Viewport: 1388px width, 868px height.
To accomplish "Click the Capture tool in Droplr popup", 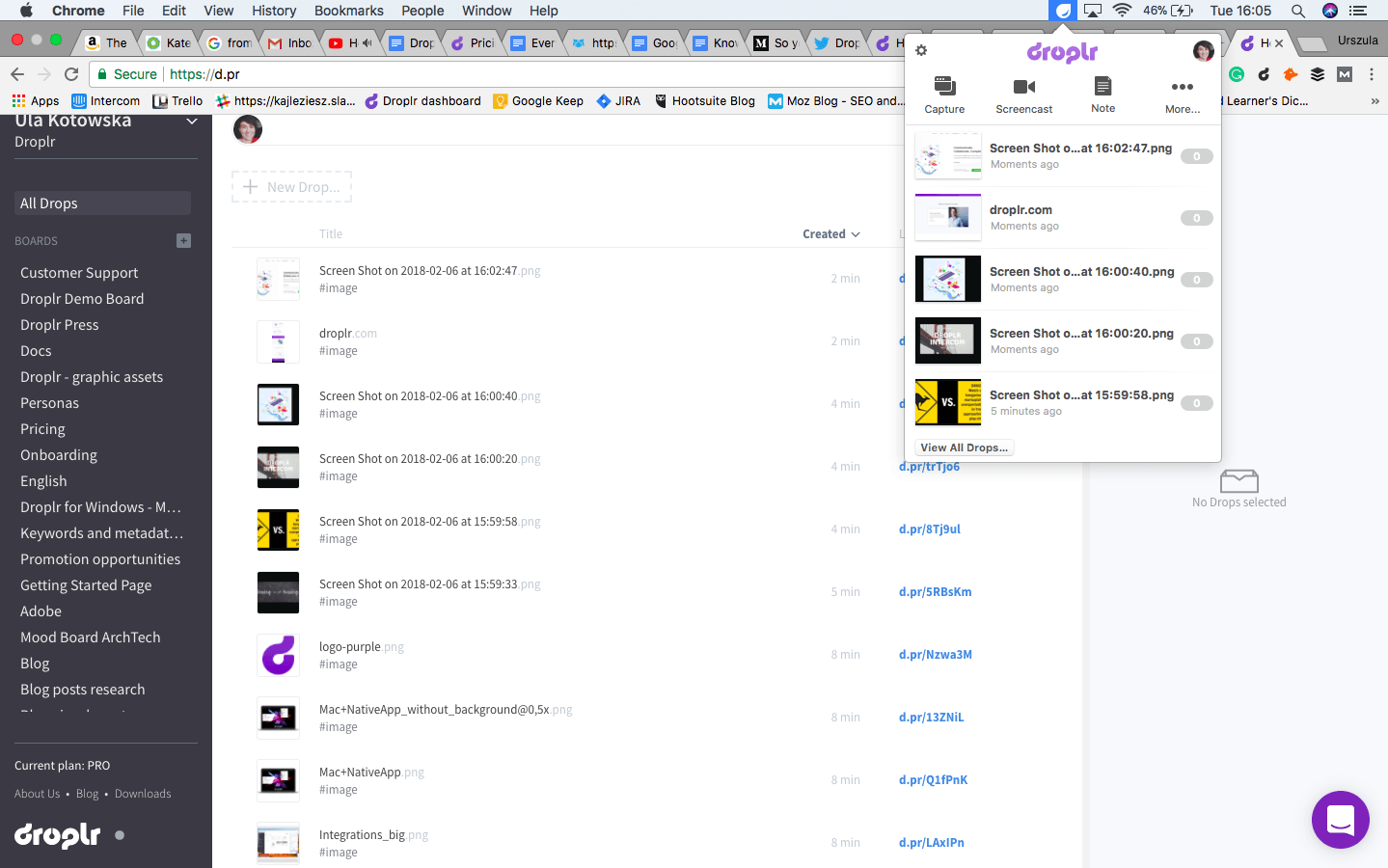I will pos(944,95).
